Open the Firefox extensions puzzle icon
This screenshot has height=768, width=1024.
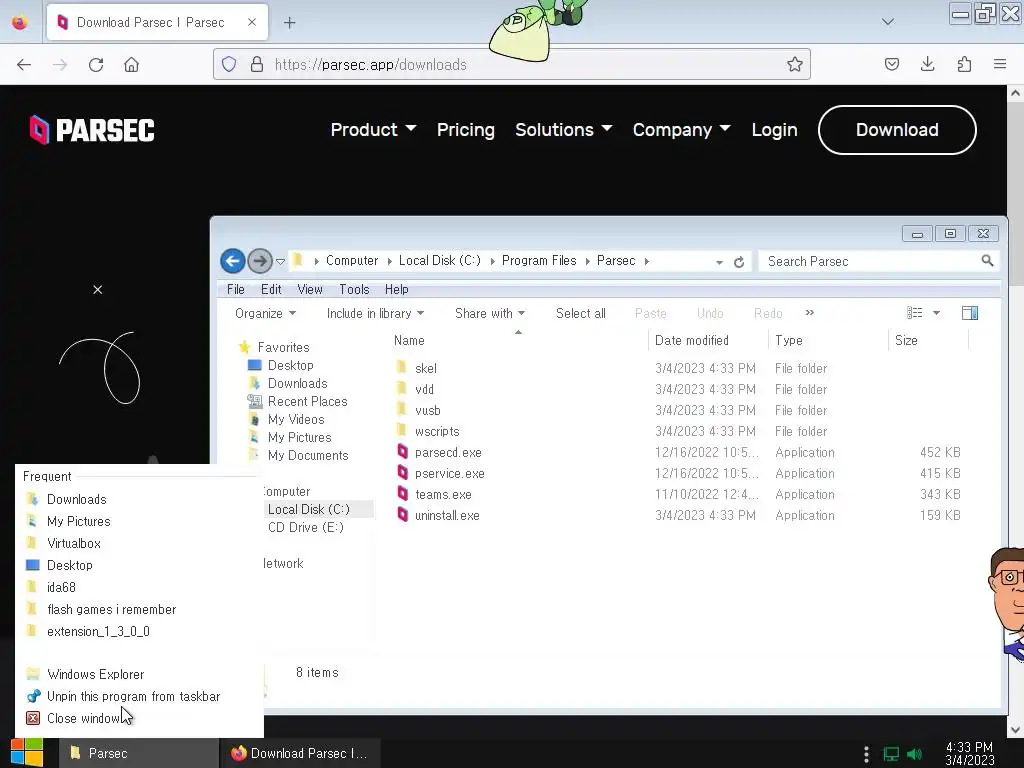pyautogui.click(x=964, y=64)
